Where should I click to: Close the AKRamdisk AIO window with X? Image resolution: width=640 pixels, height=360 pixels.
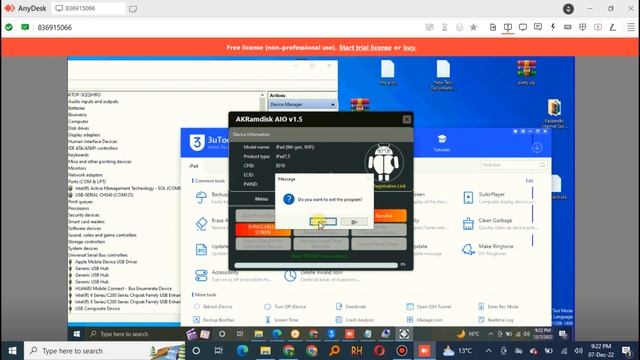point(407,119)
